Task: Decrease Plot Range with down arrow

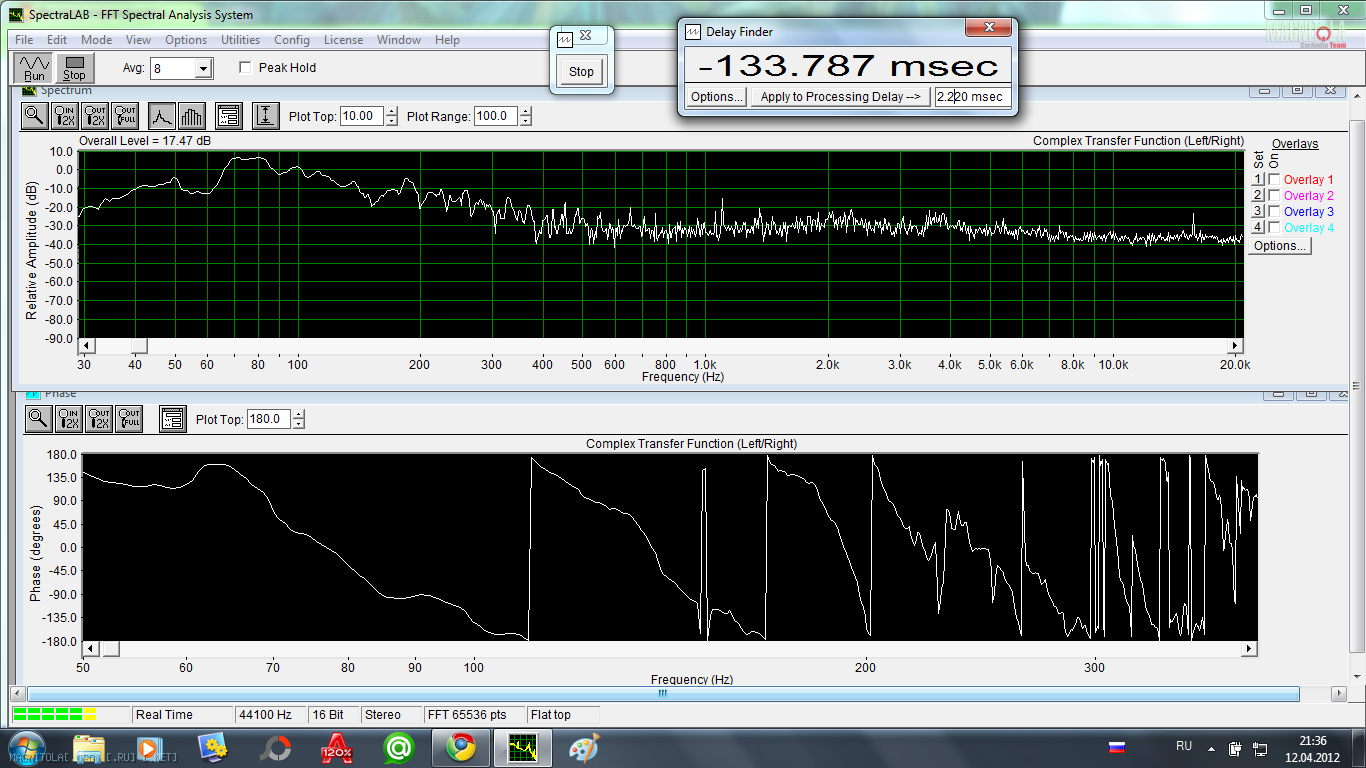Action: pos(525,121)
